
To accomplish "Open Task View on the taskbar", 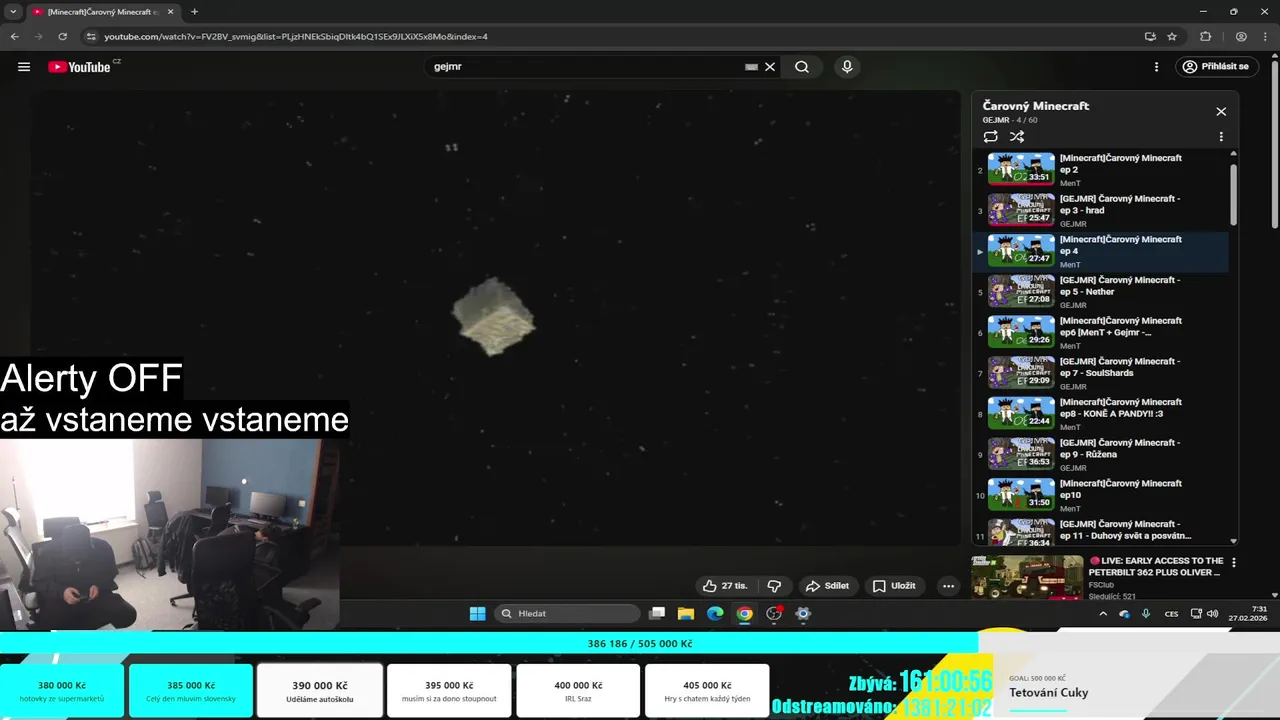I will (x=657, y=613).
